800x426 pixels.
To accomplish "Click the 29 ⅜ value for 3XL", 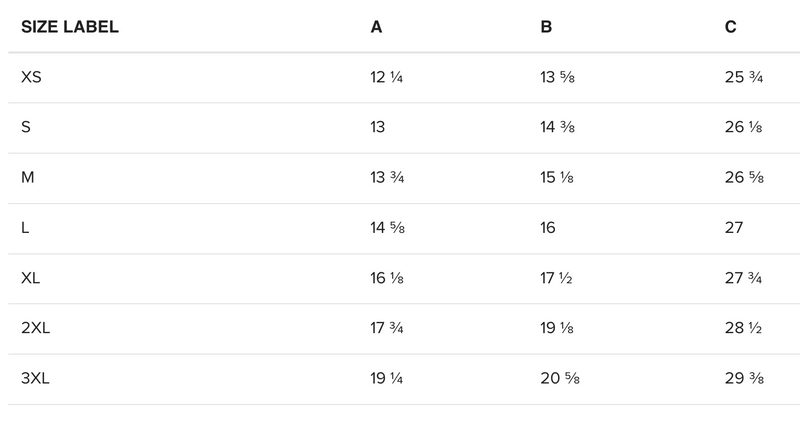I will pos(744,379).
